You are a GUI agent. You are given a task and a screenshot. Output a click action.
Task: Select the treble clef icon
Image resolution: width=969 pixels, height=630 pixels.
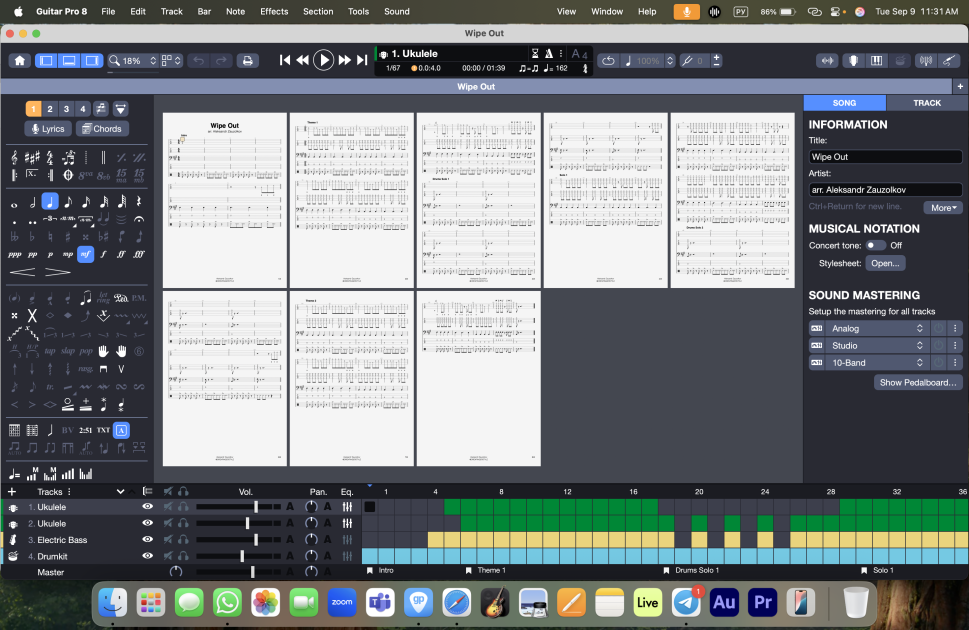14,158
